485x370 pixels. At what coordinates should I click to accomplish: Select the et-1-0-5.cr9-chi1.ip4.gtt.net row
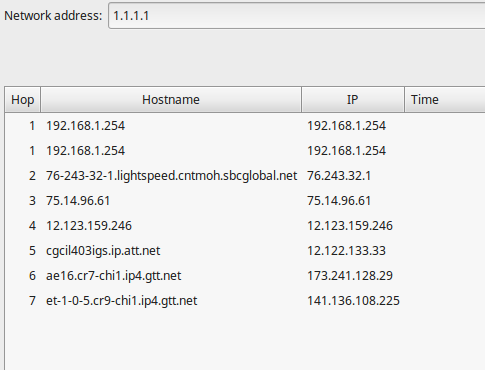(x=245, y=301)
